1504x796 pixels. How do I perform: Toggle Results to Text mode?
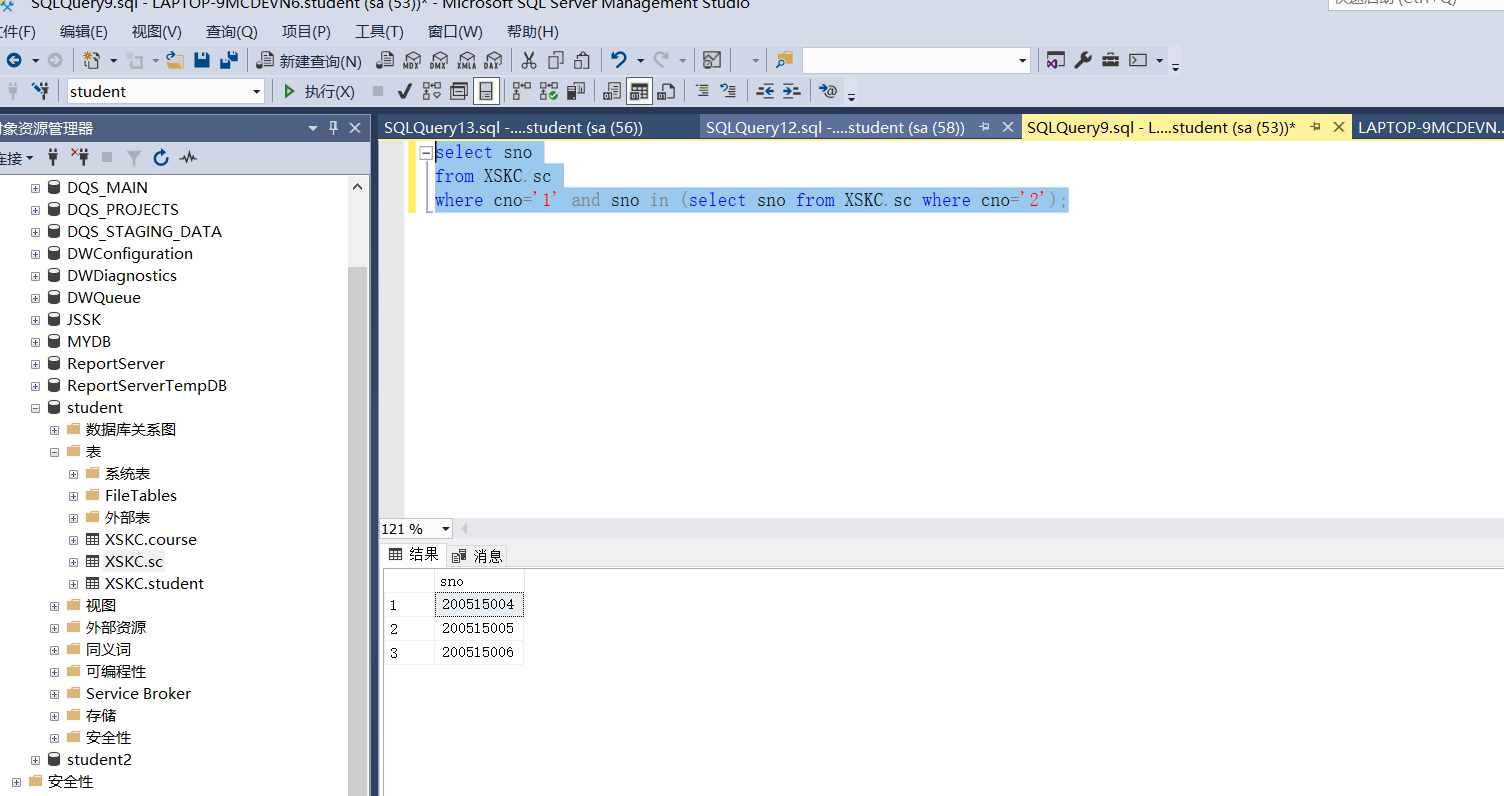click(613, 91)
